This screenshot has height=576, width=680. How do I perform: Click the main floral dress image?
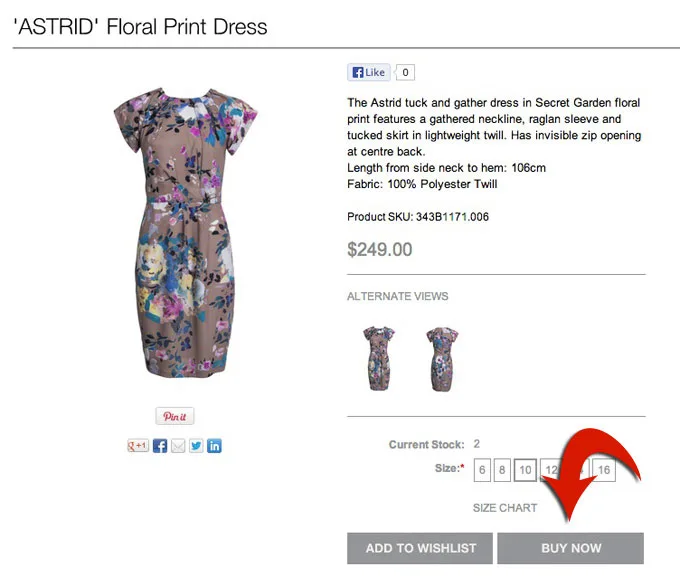tap(185, 232)
